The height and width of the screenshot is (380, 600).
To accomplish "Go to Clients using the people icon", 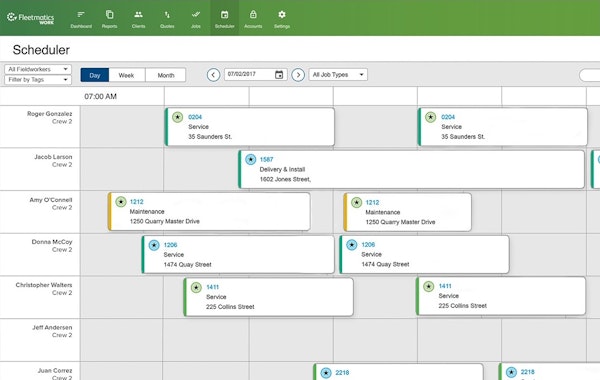I will coord(138,18).
